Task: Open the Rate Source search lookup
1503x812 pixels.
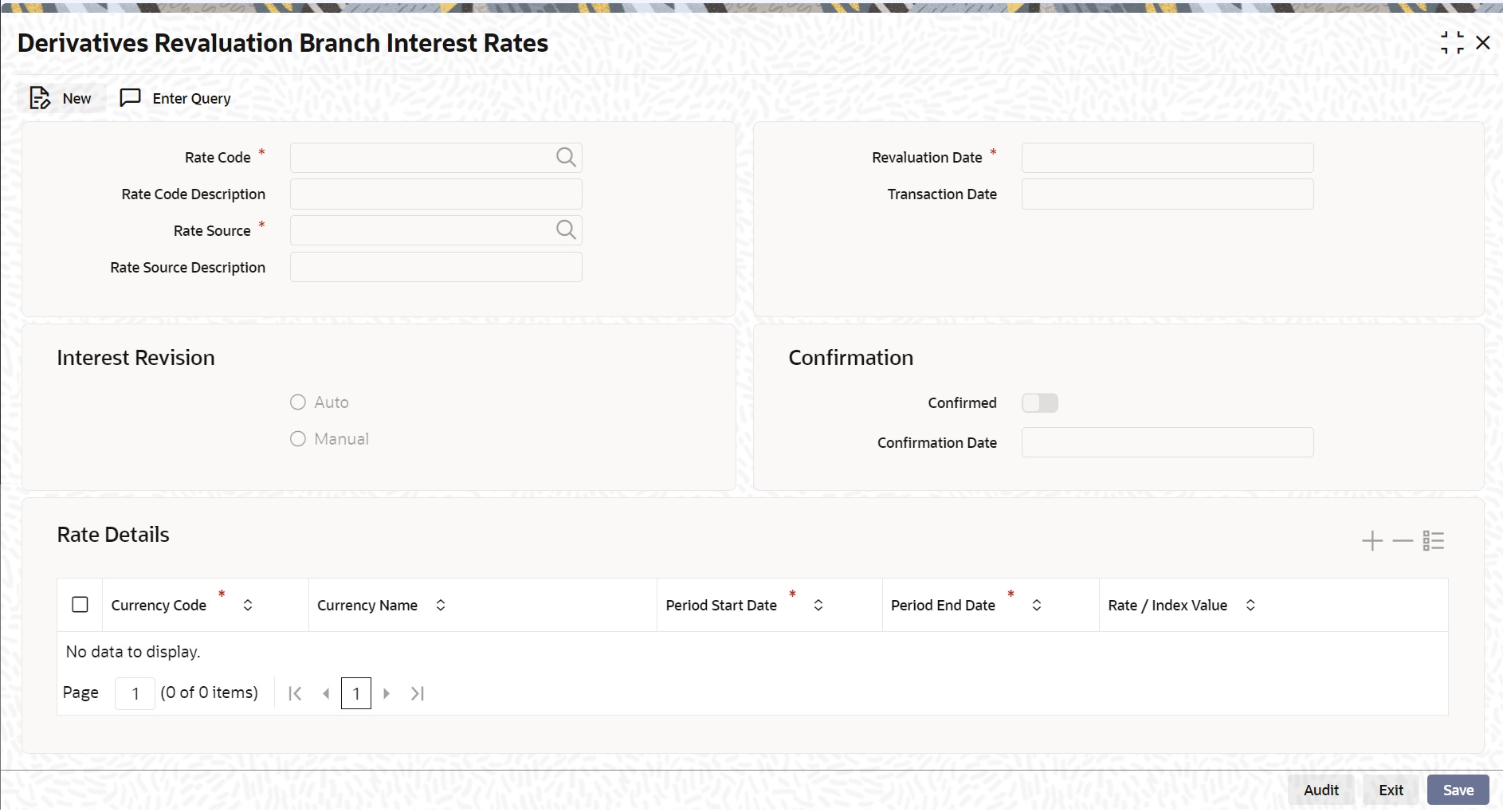Action: tap(566, 230)
